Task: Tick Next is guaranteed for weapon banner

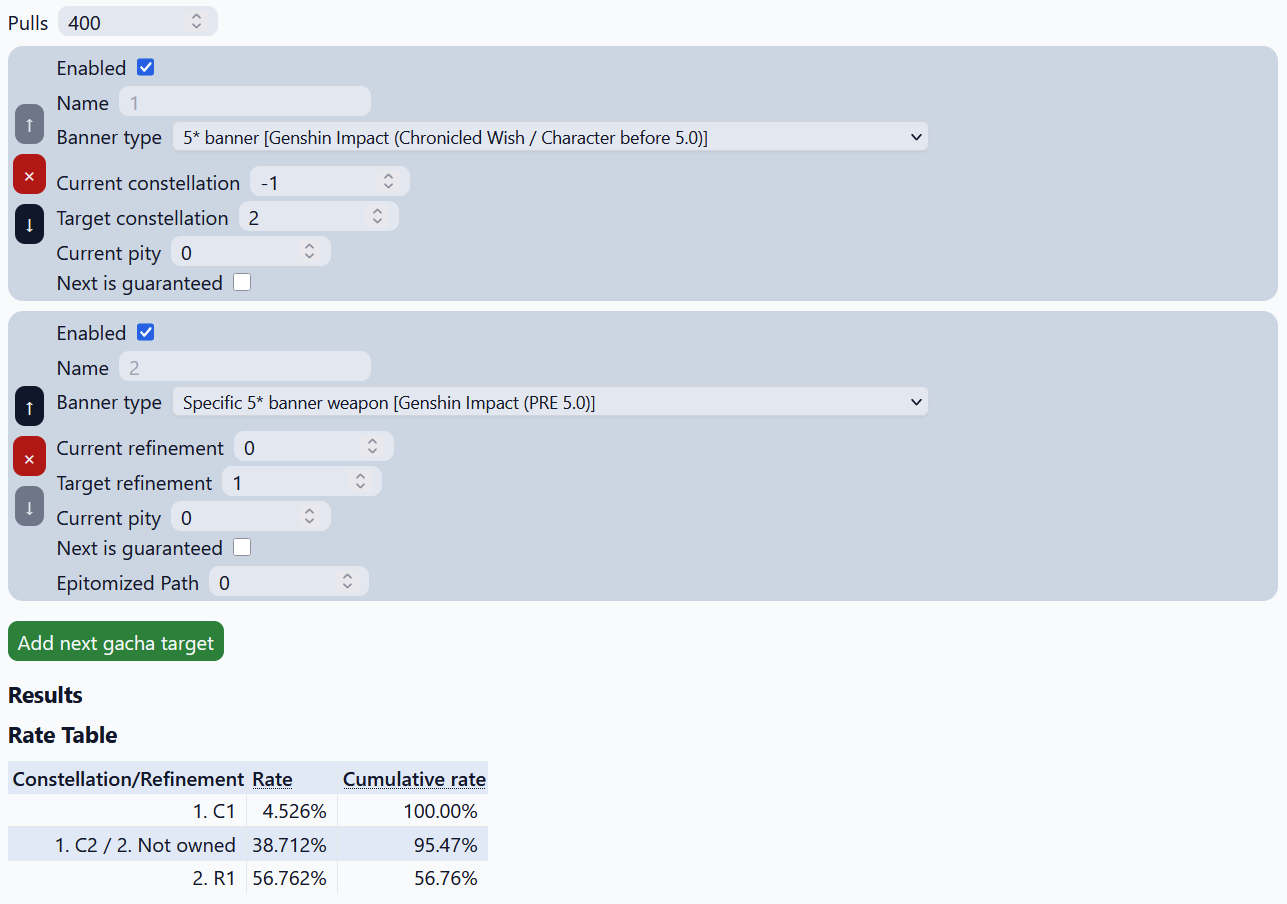Action: click(x=242, y=548)
